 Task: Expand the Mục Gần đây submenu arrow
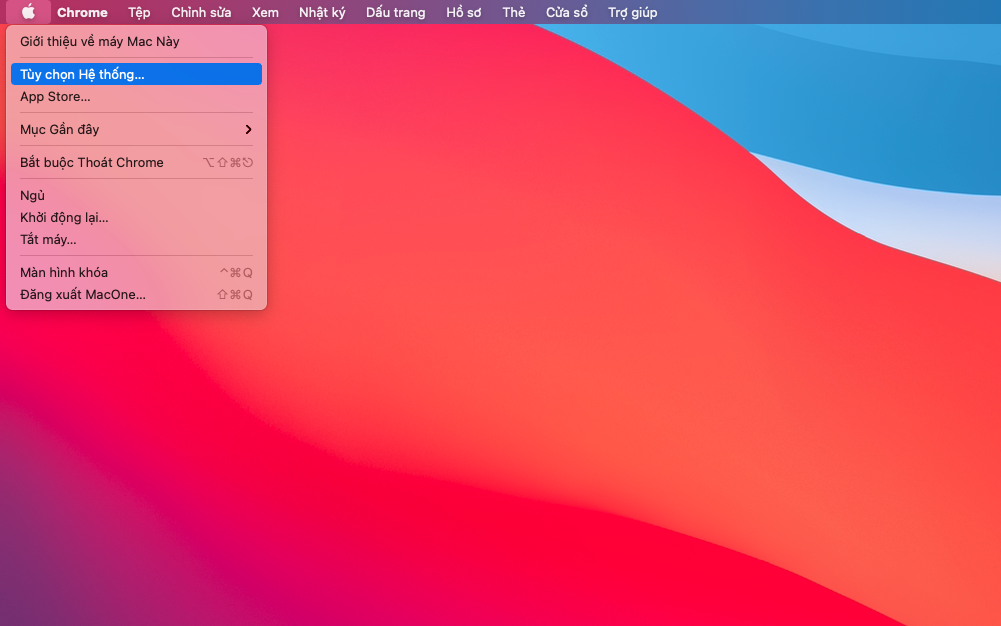pyautogui.click(x=248, y=130)
